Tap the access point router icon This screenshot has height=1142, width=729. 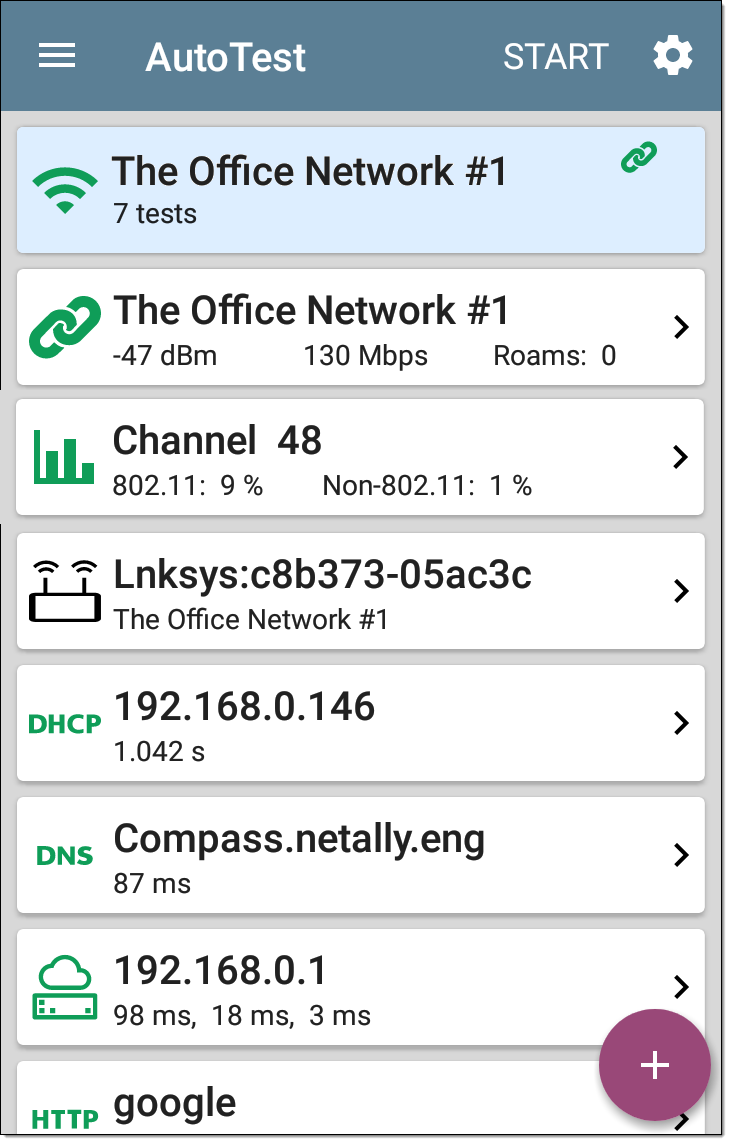pos(65,591)
